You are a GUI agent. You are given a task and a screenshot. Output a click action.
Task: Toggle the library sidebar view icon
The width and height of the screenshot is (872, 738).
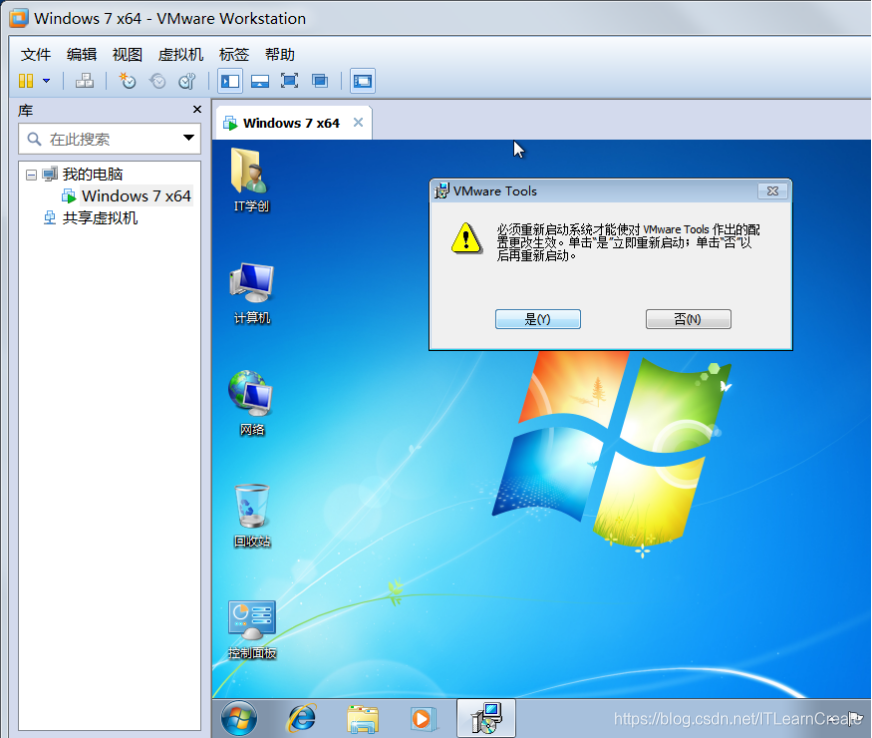pyautogui.click(x=230, y=81)
